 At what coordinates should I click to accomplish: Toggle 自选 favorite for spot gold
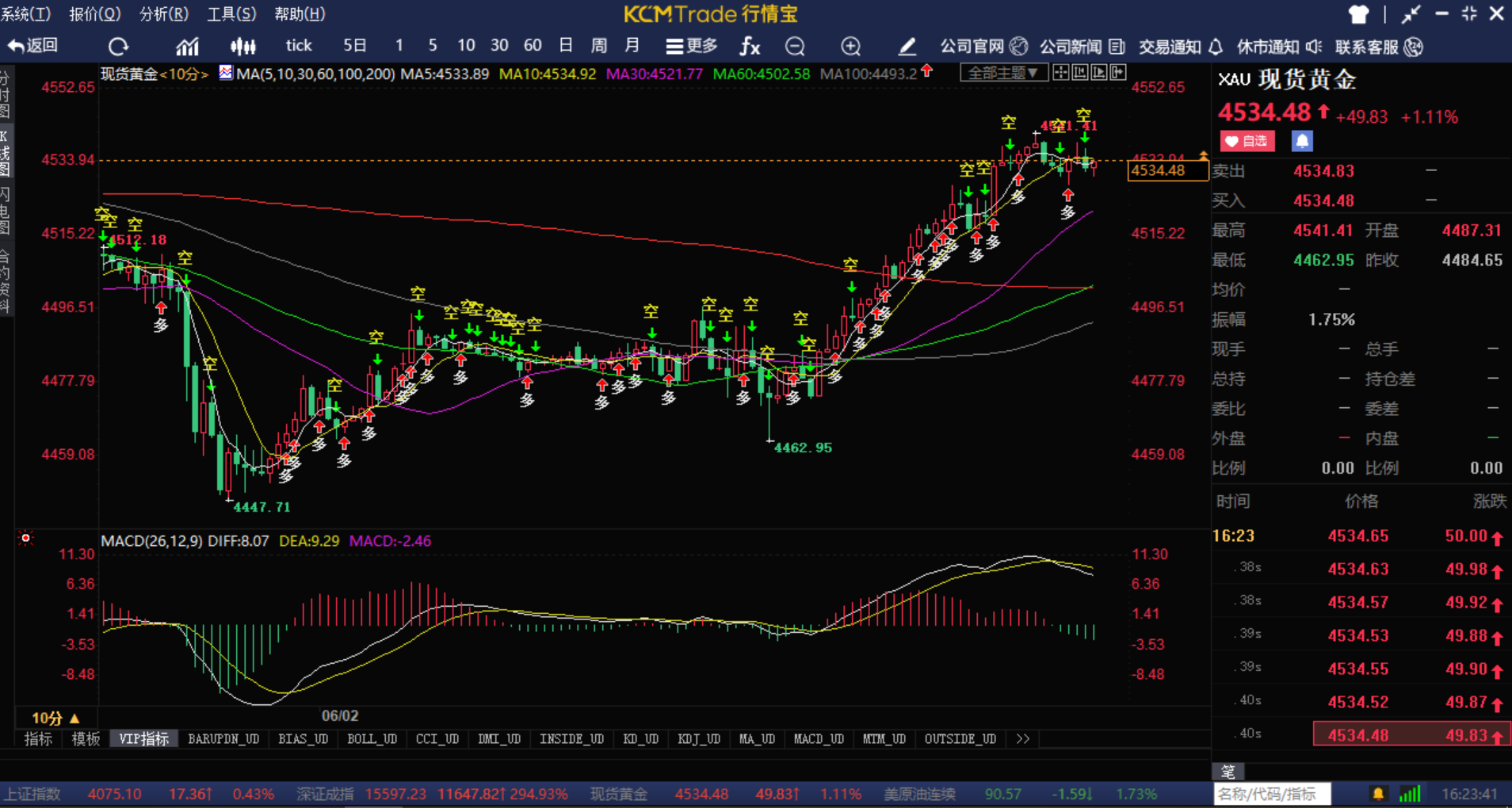pos(1247,141)
